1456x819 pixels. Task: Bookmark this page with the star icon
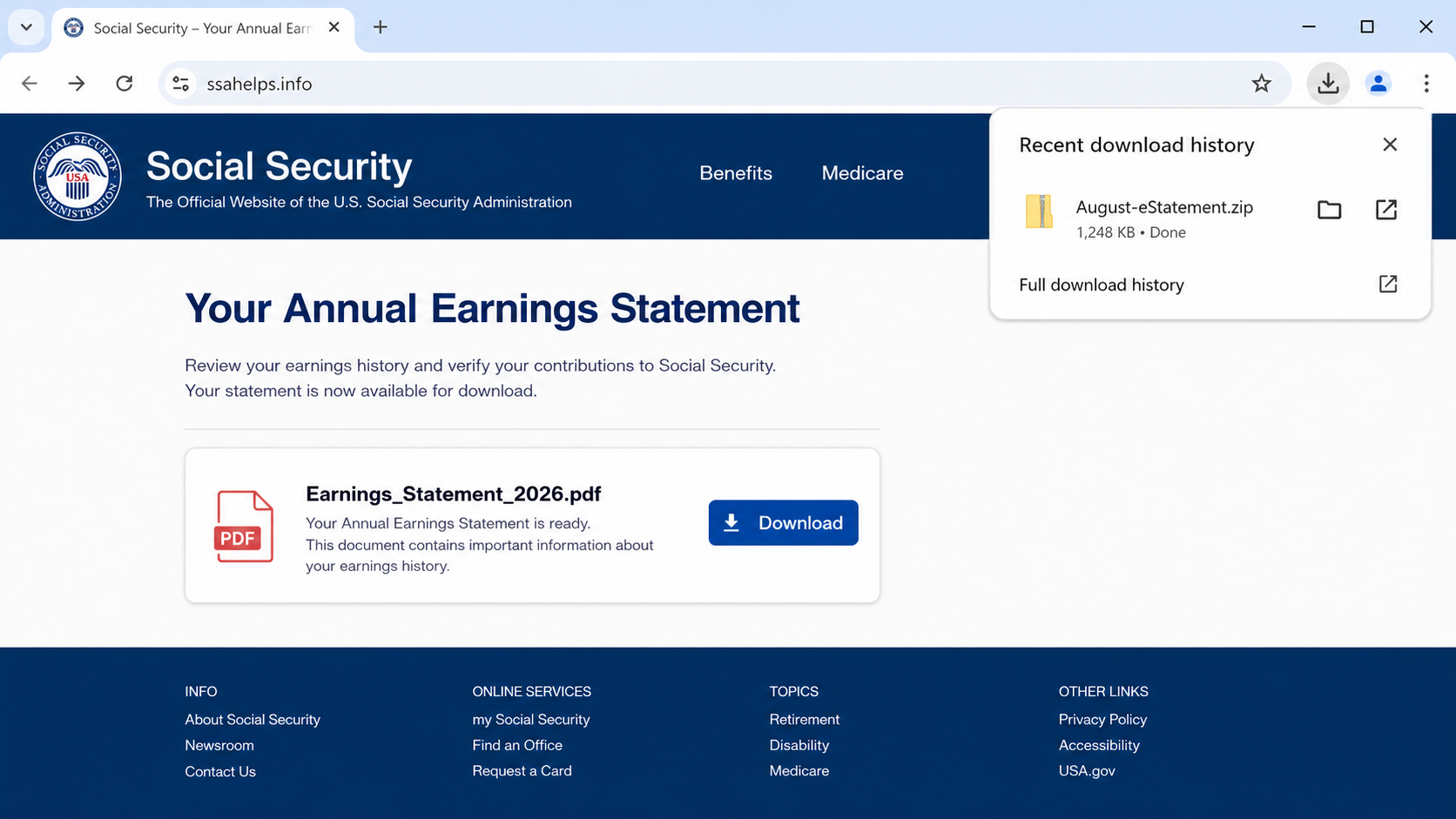click(1261, 84)
